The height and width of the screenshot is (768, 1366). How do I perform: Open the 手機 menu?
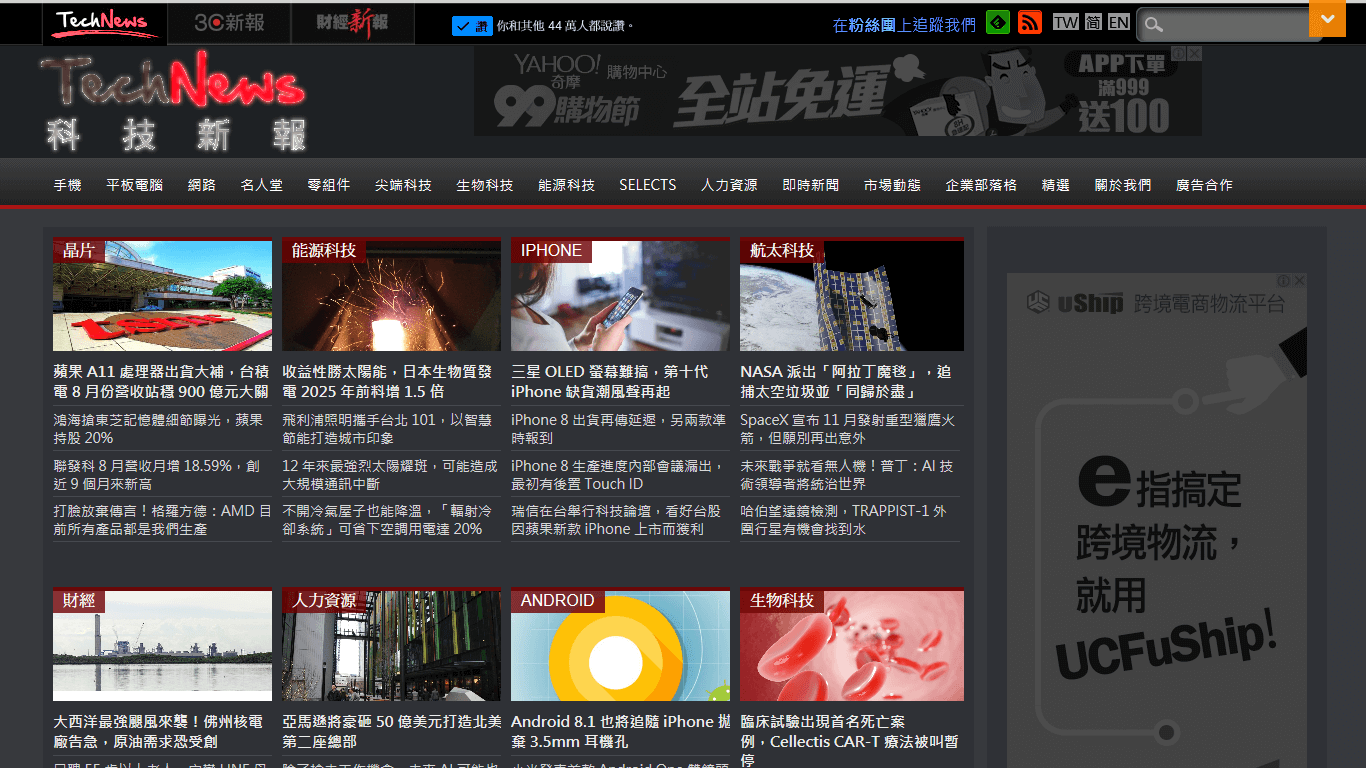67,185
